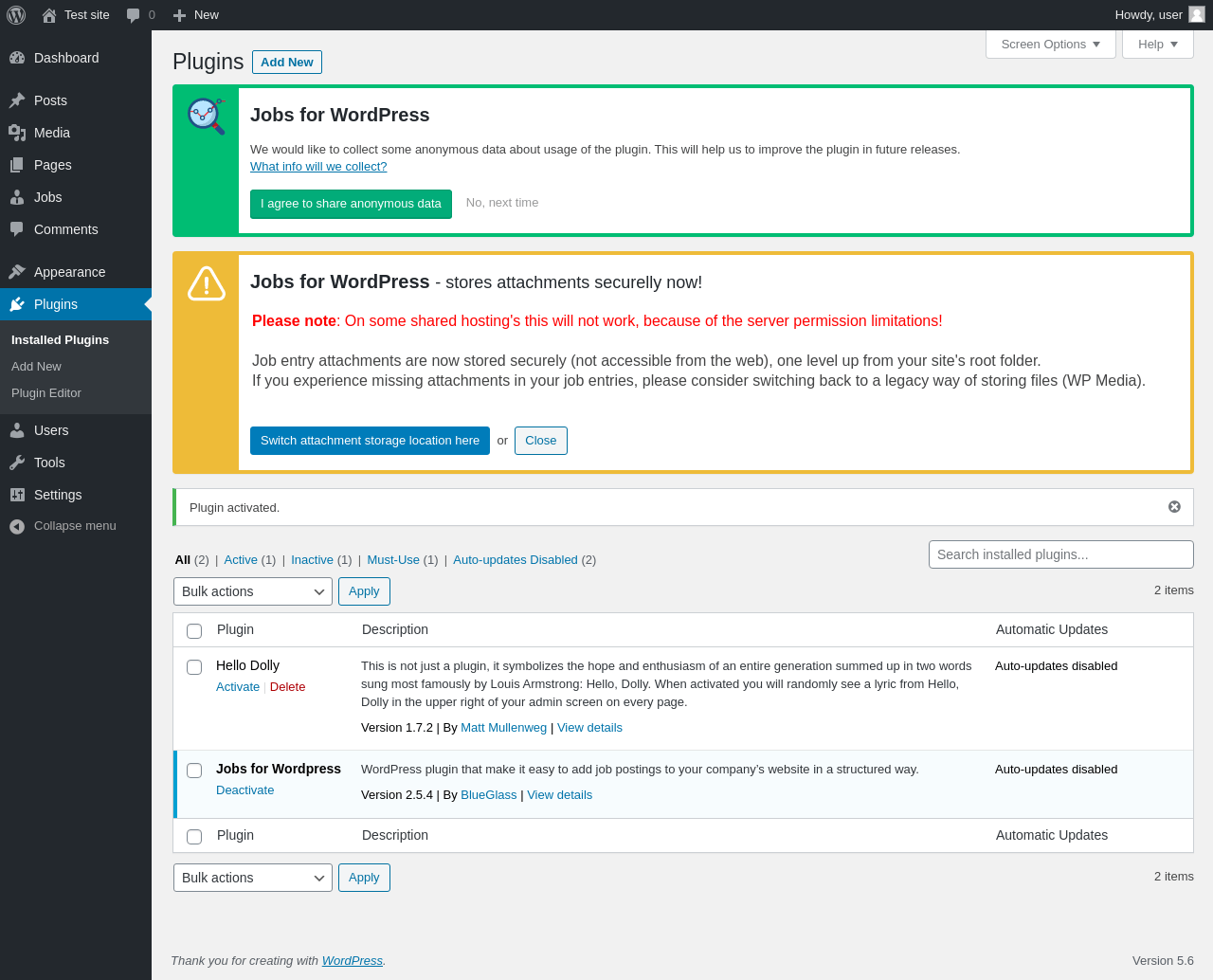The image size is (1213, 980).
Task: Click the Tools wrench icon
Action: [x=17, y=463]
